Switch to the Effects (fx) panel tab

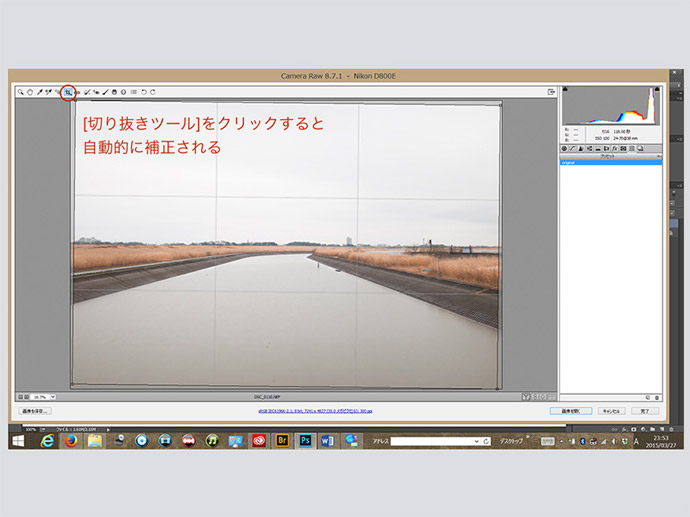(614, 149)
